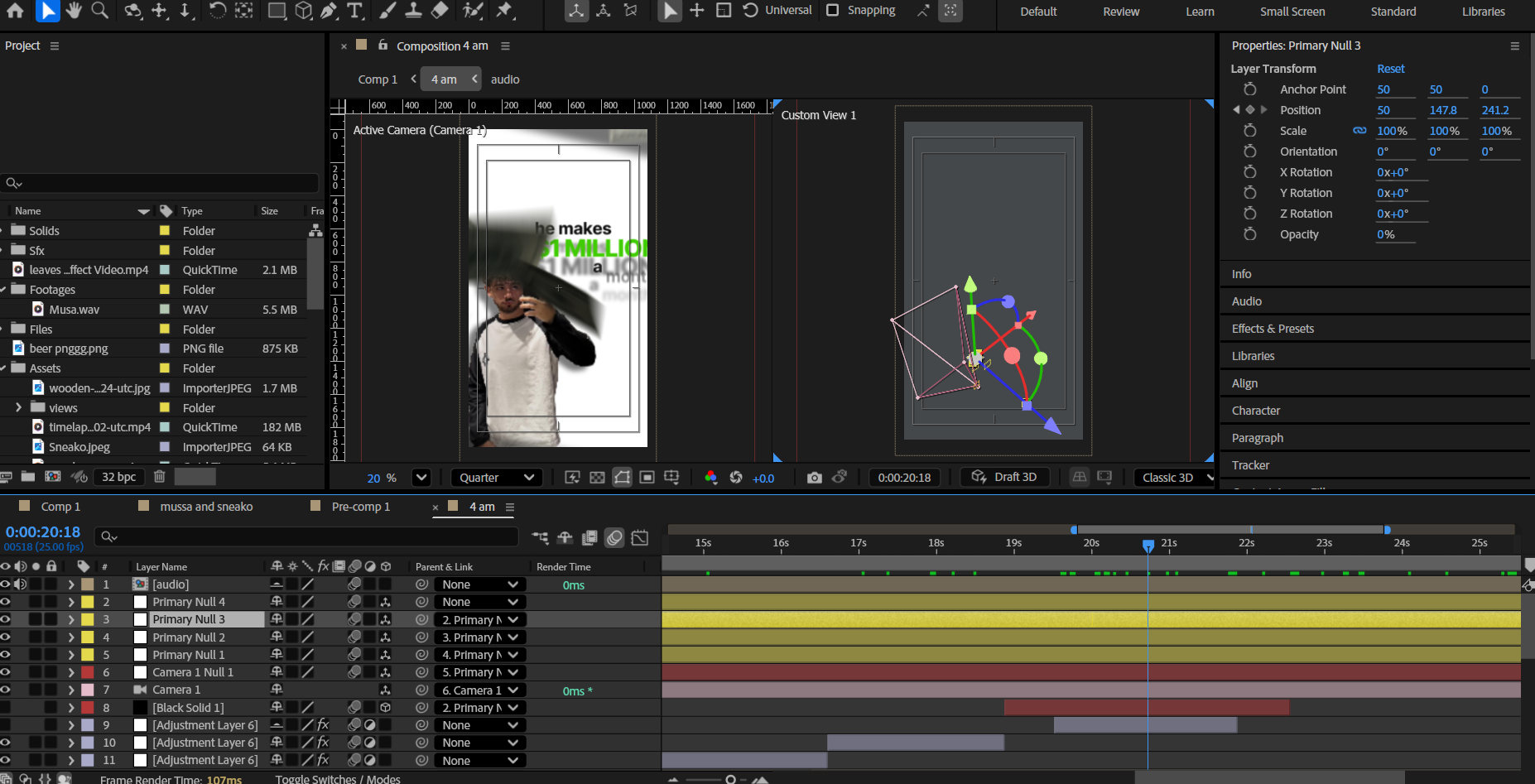Hide the Primary Null 4 layer
The image size is (1535, 784).
(x=6, y=602)
